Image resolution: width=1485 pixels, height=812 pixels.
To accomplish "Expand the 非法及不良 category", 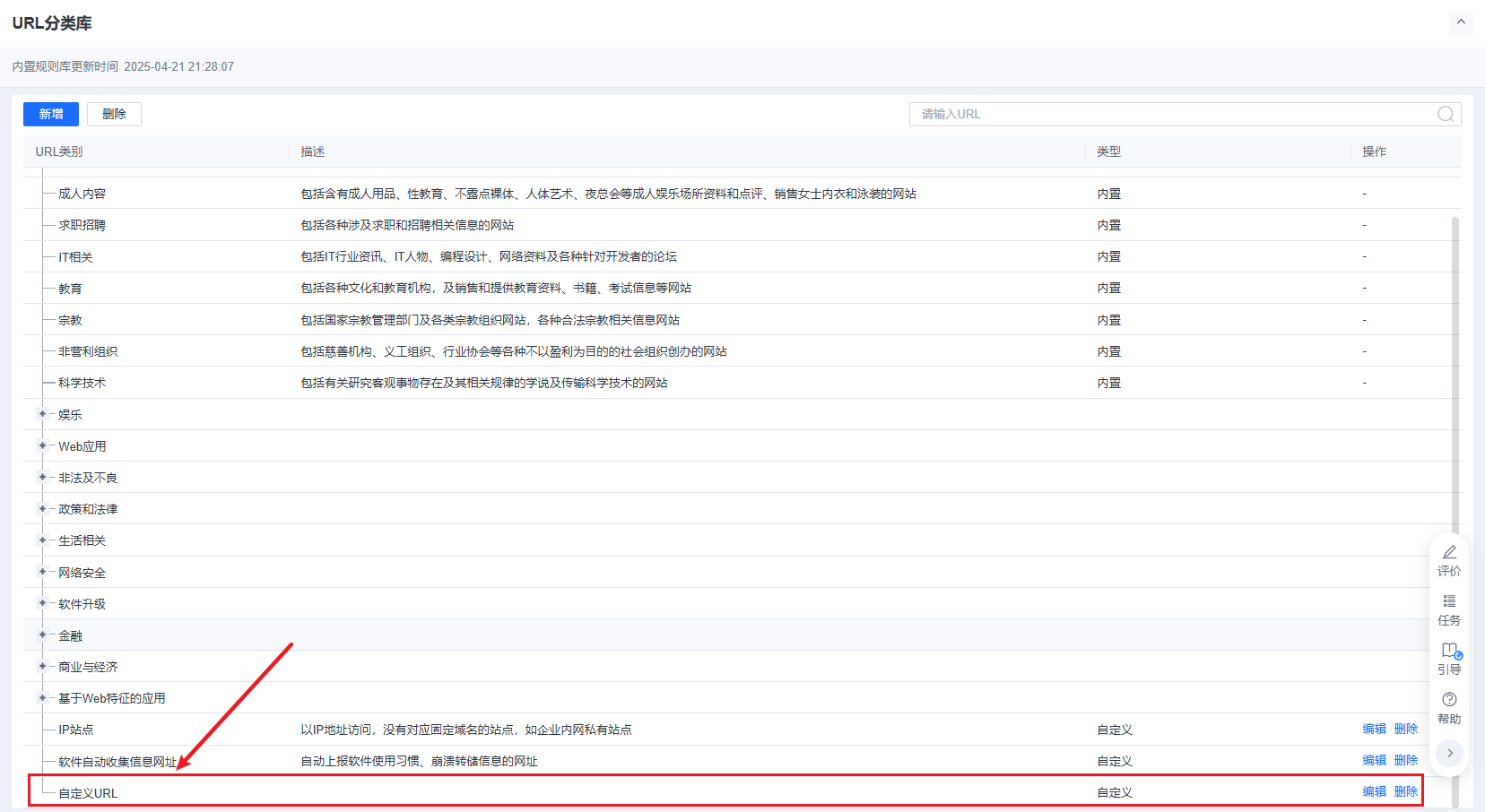I will coord(42,477).
